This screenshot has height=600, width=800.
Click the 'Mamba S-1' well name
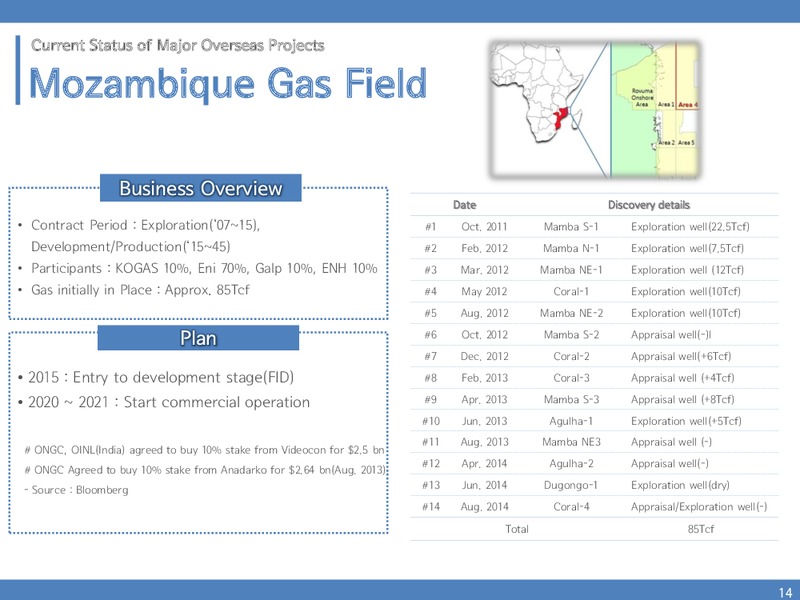pos(571,227)
